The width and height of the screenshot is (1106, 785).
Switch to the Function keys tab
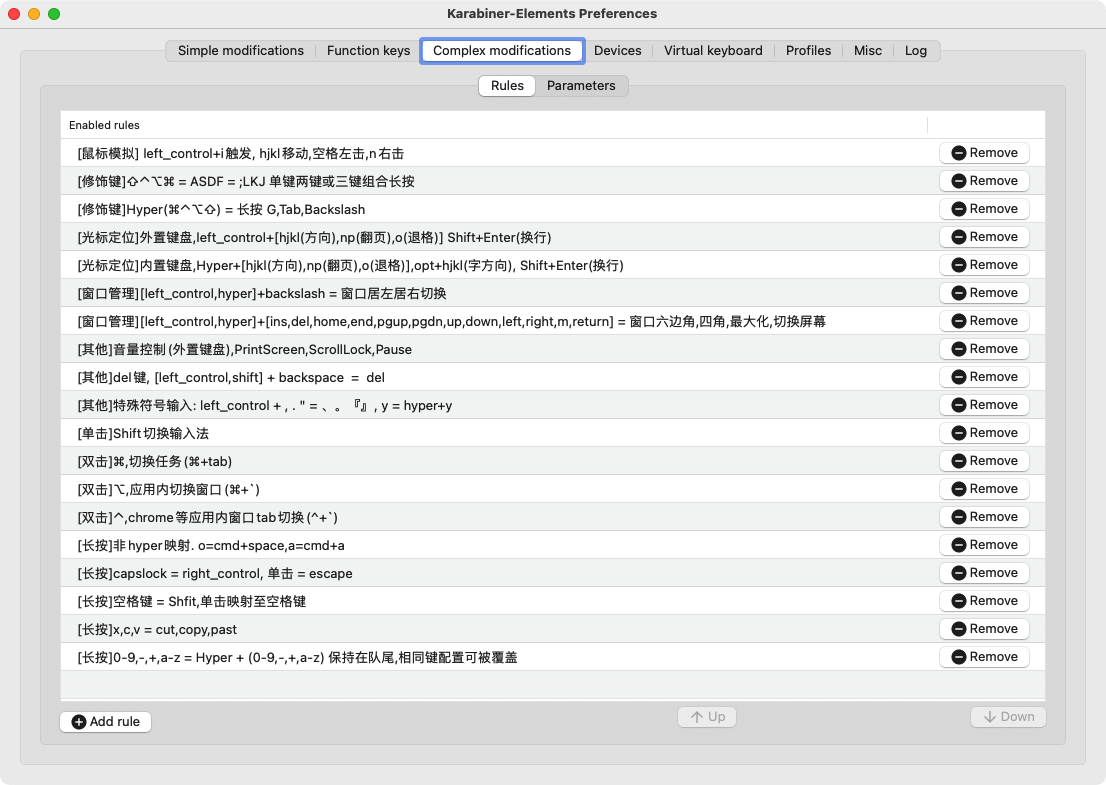pos(368,51)
